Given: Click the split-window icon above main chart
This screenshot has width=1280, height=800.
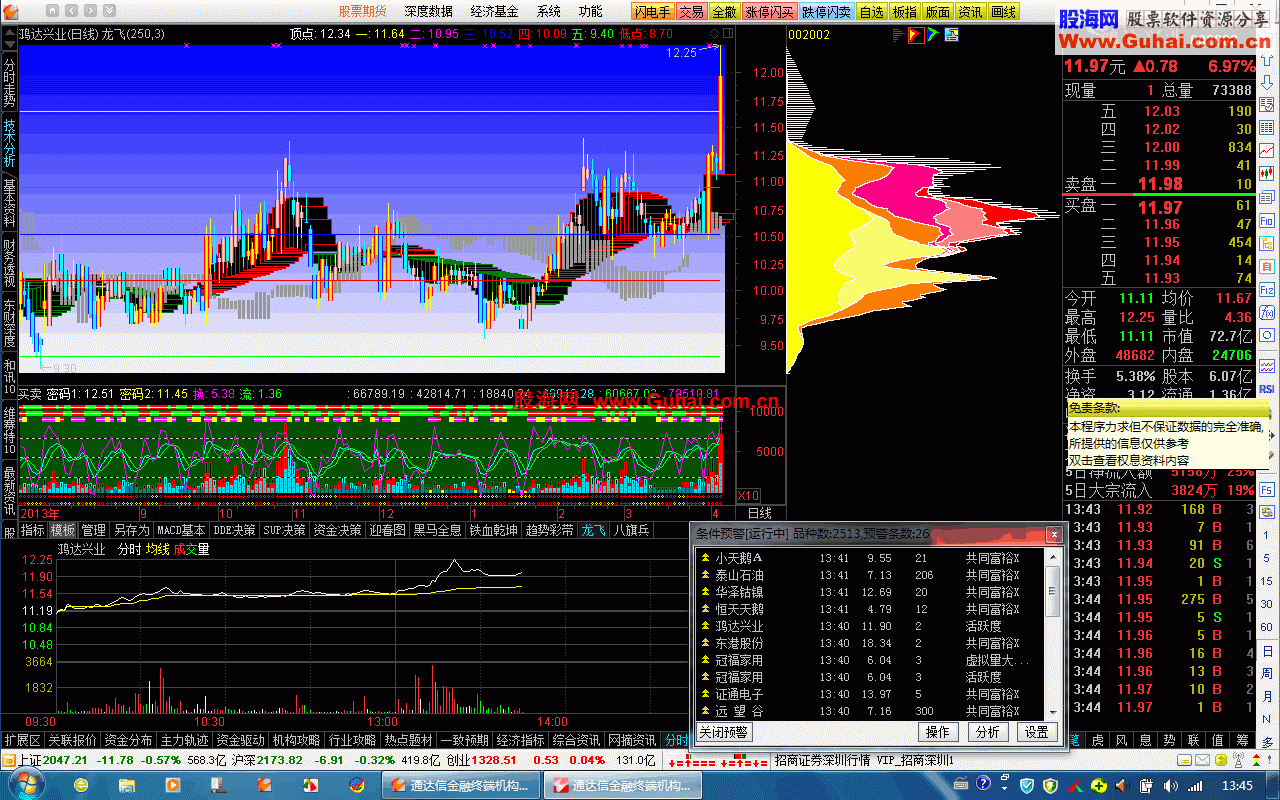Looking at the screenshot, I should click(728, 33).
